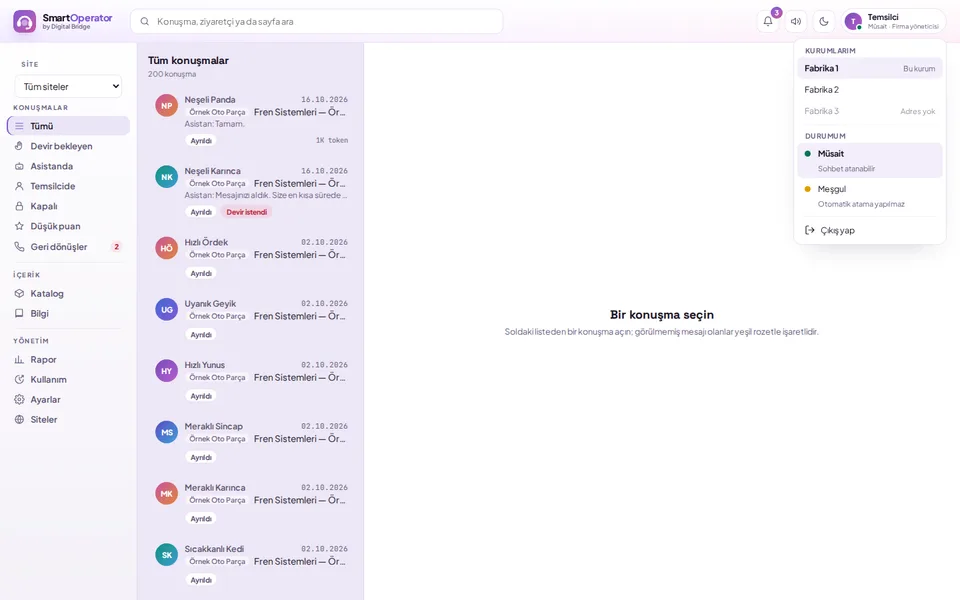Click the Siteler globe icon
Viewport: 960px width, 600px height.
point(19,419)
